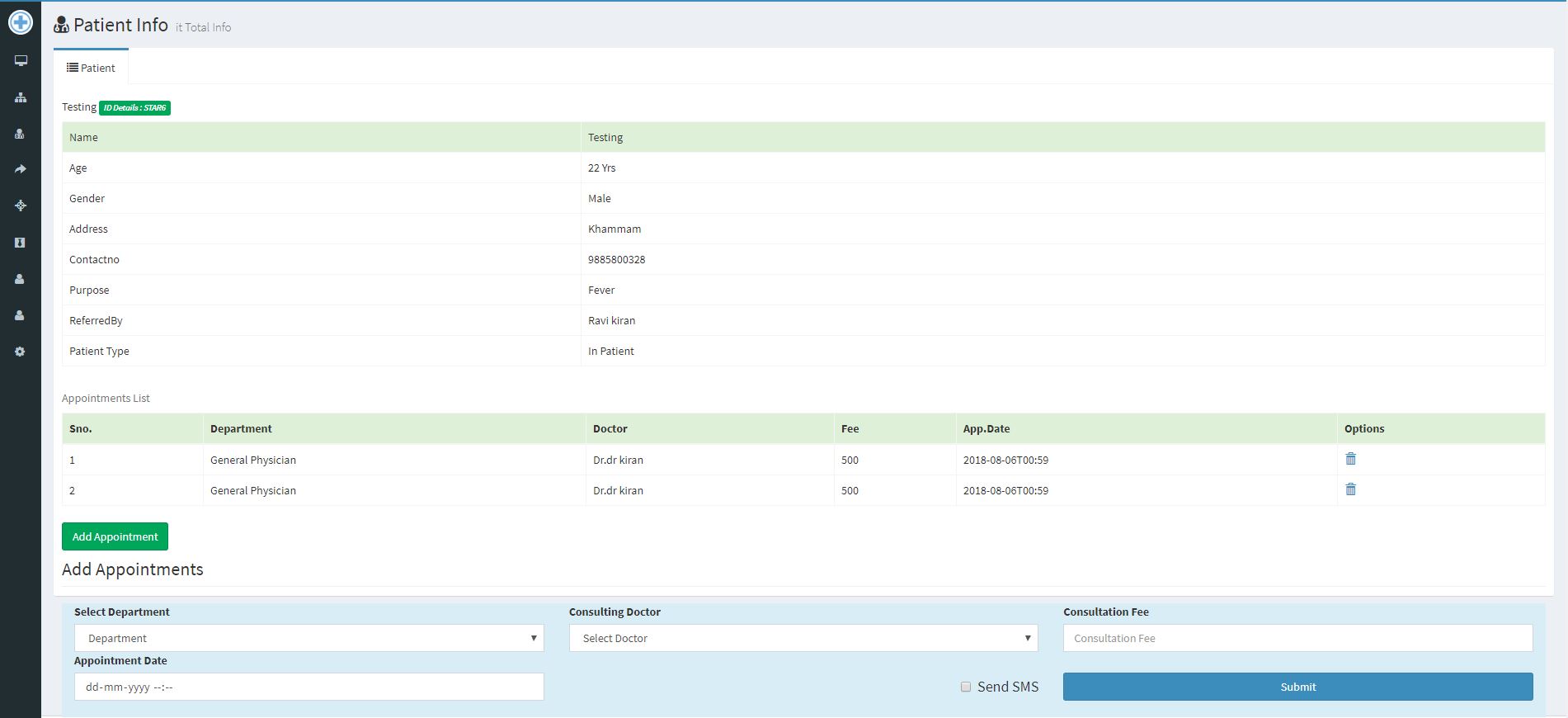Screen dimensions: 1568x718
Task: Click the Appointment Date field
Action: (308, 687)
